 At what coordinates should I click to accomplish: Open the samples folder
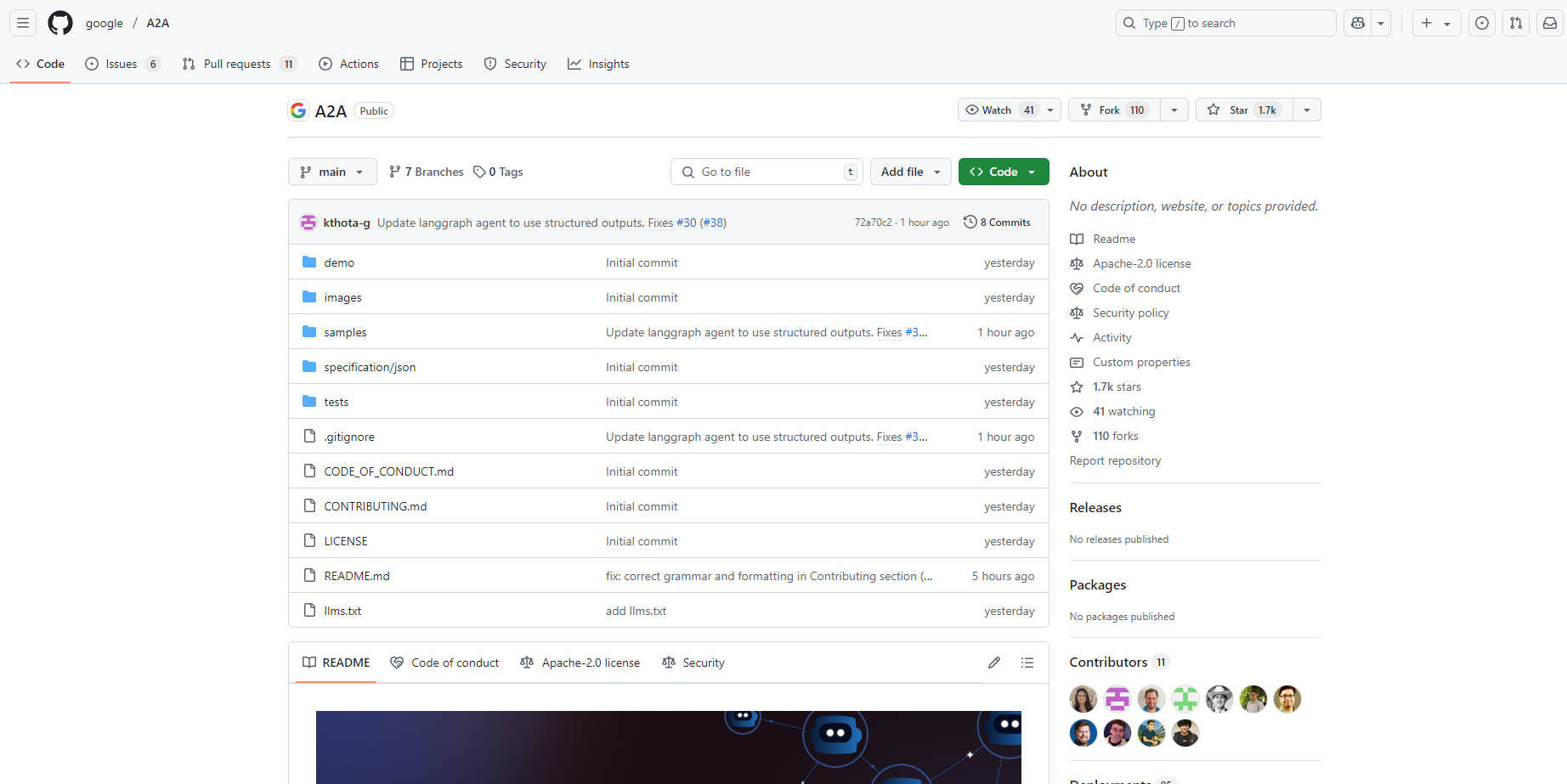(x=345, y=332)
